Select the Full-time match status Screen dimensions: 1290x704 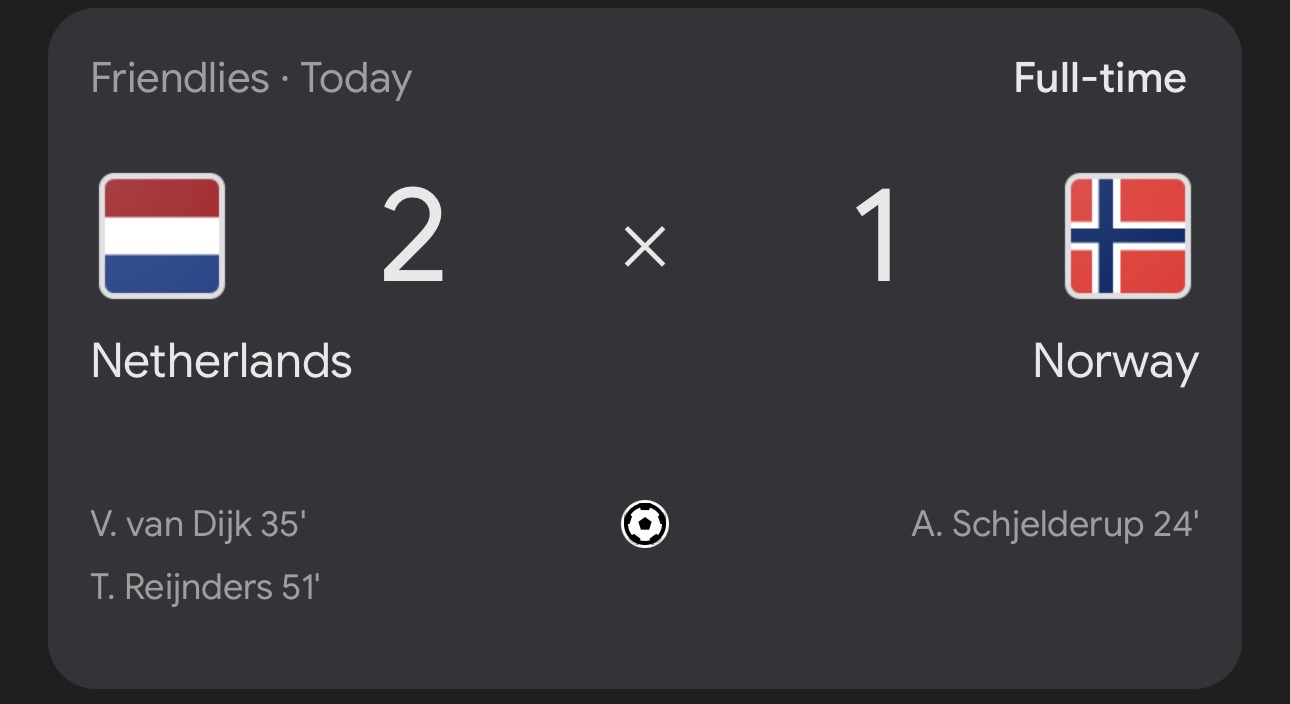pyautogui.click(x=1100, y=78)
